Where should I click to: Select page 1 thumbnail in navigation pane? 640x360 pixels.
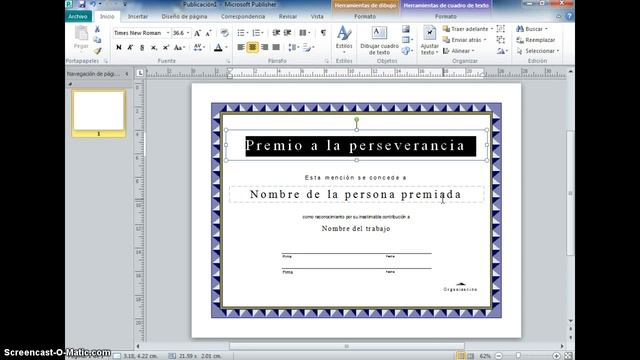click(x=98, y=113)
